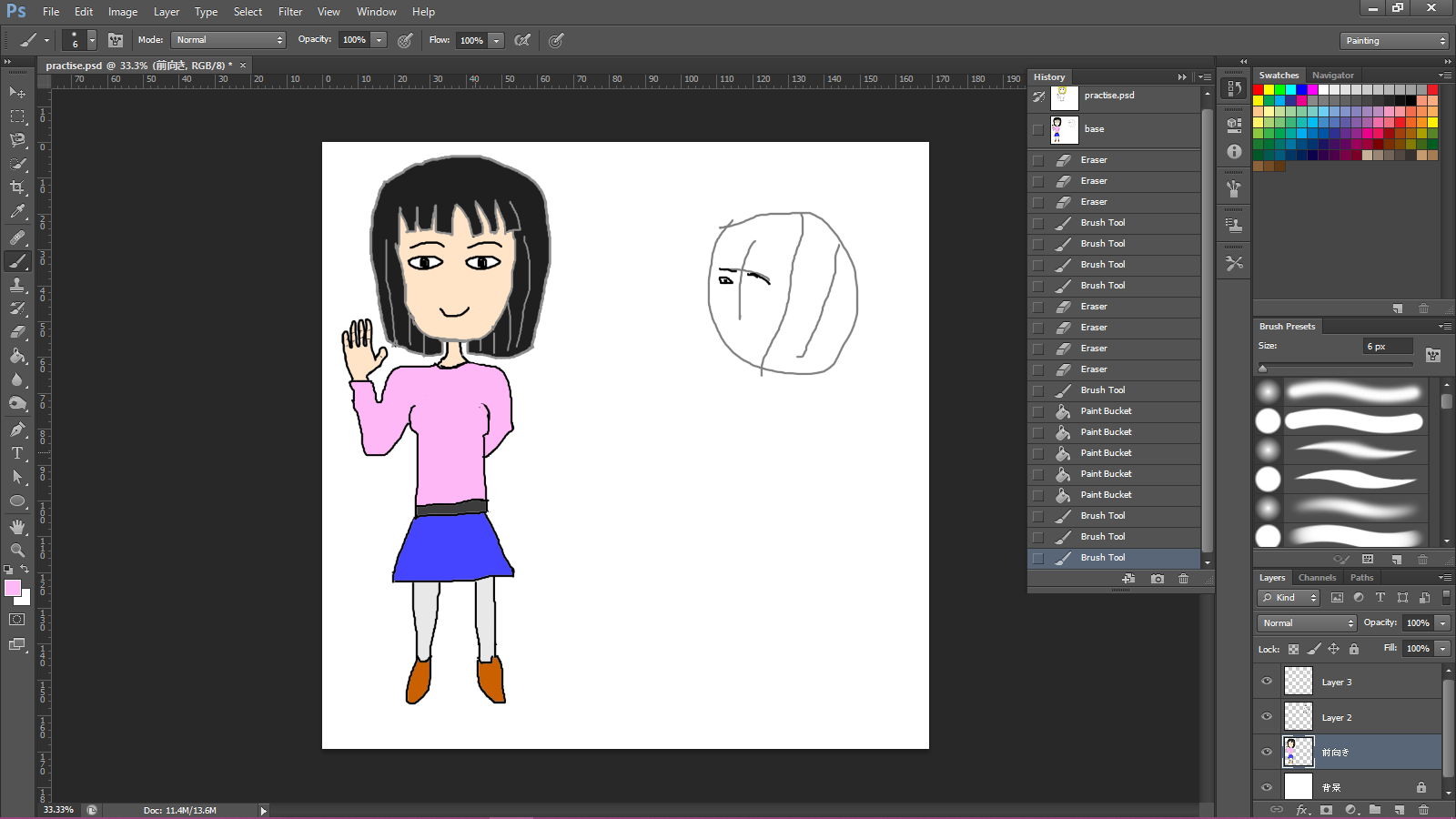Screen dimensions: 1456x819
Task: Toggle lock transparent pixels
Action: pos(1293,649)
